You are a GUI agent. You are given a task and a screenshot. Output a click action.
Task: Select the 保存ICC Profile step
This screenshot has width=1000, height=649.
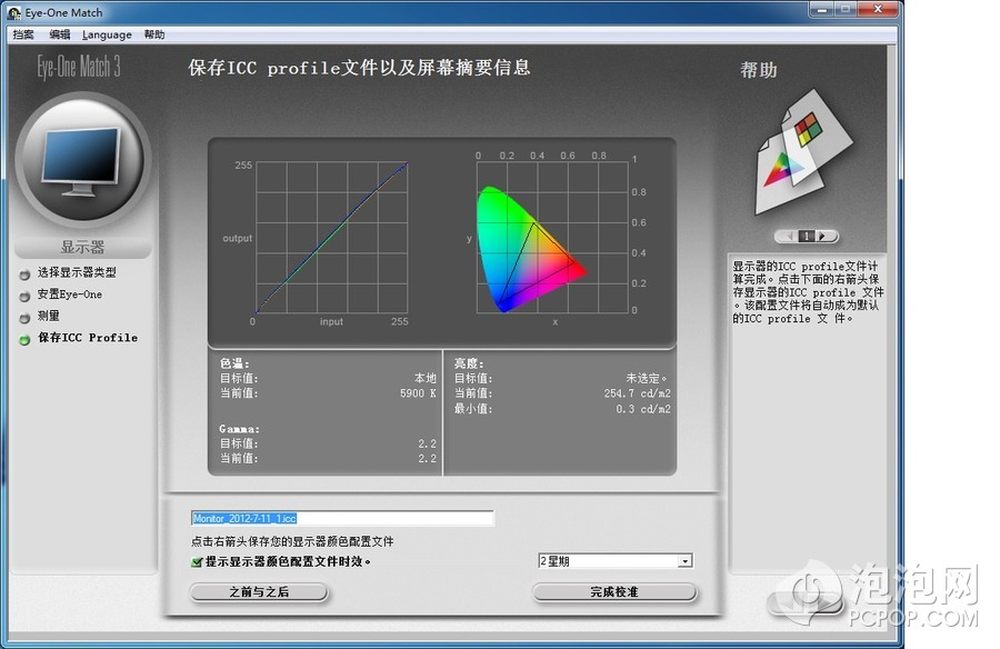87,338
